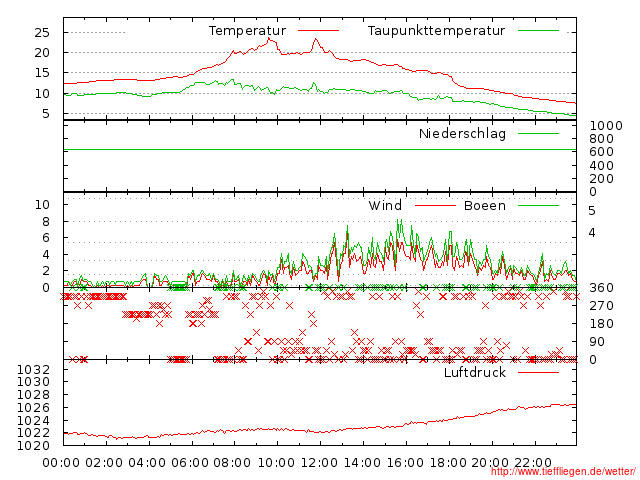Click the 04:00 time axis label

[147, 463]
